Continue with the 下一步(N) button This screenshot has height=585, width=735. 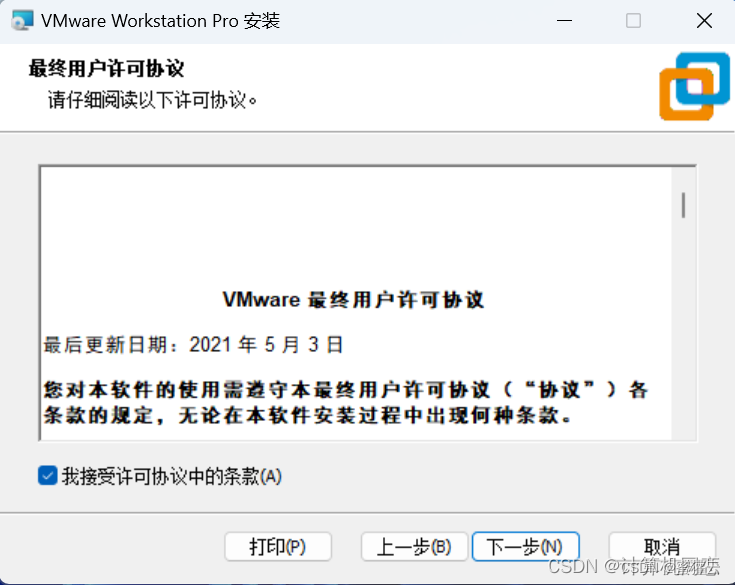click(x=525, y=546)
